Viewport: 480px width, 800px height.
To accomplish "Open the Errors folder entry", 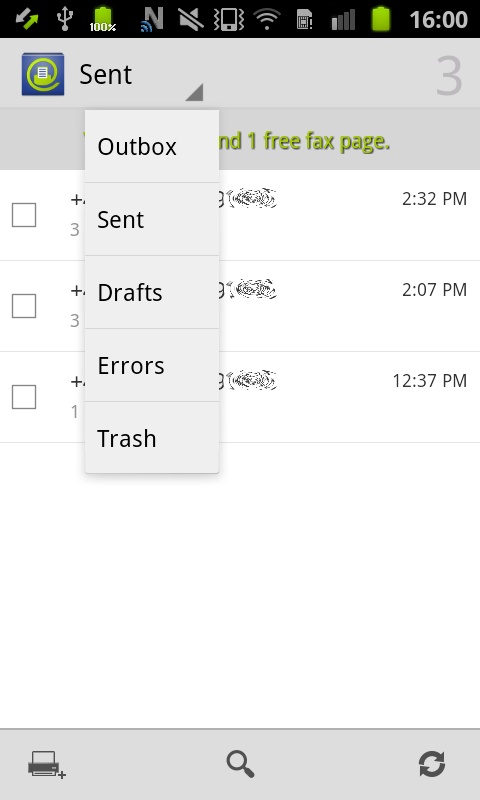I will pos(152,365).
